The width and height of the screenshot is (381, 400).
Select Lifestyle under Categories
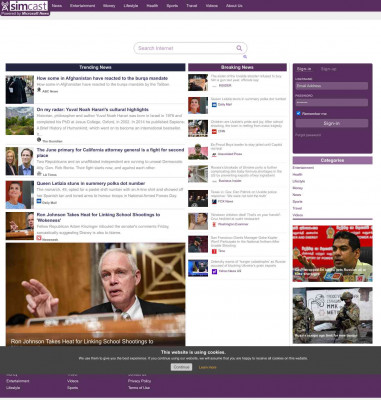tap(299, 181)
